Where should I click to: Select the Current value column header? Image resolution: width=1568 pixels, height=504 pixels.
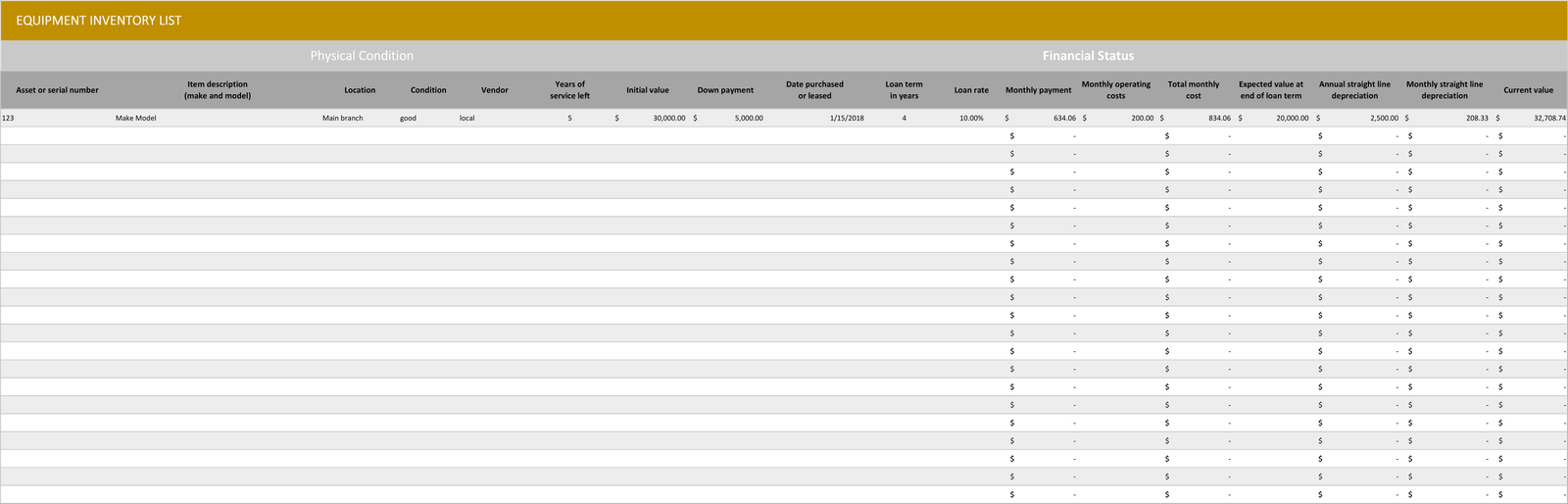point(1529,90)
